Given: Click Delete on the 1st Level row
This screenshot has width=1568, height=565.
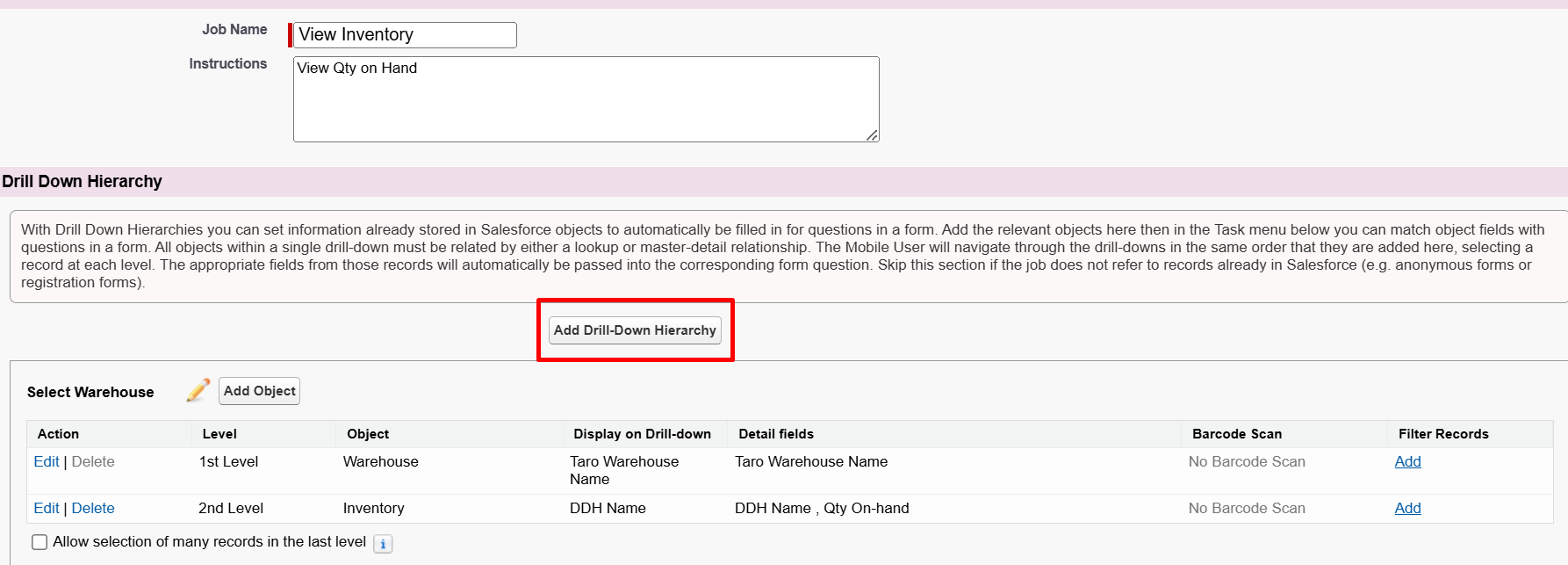Looking at the screenshot, I should [x=93, y=462].
